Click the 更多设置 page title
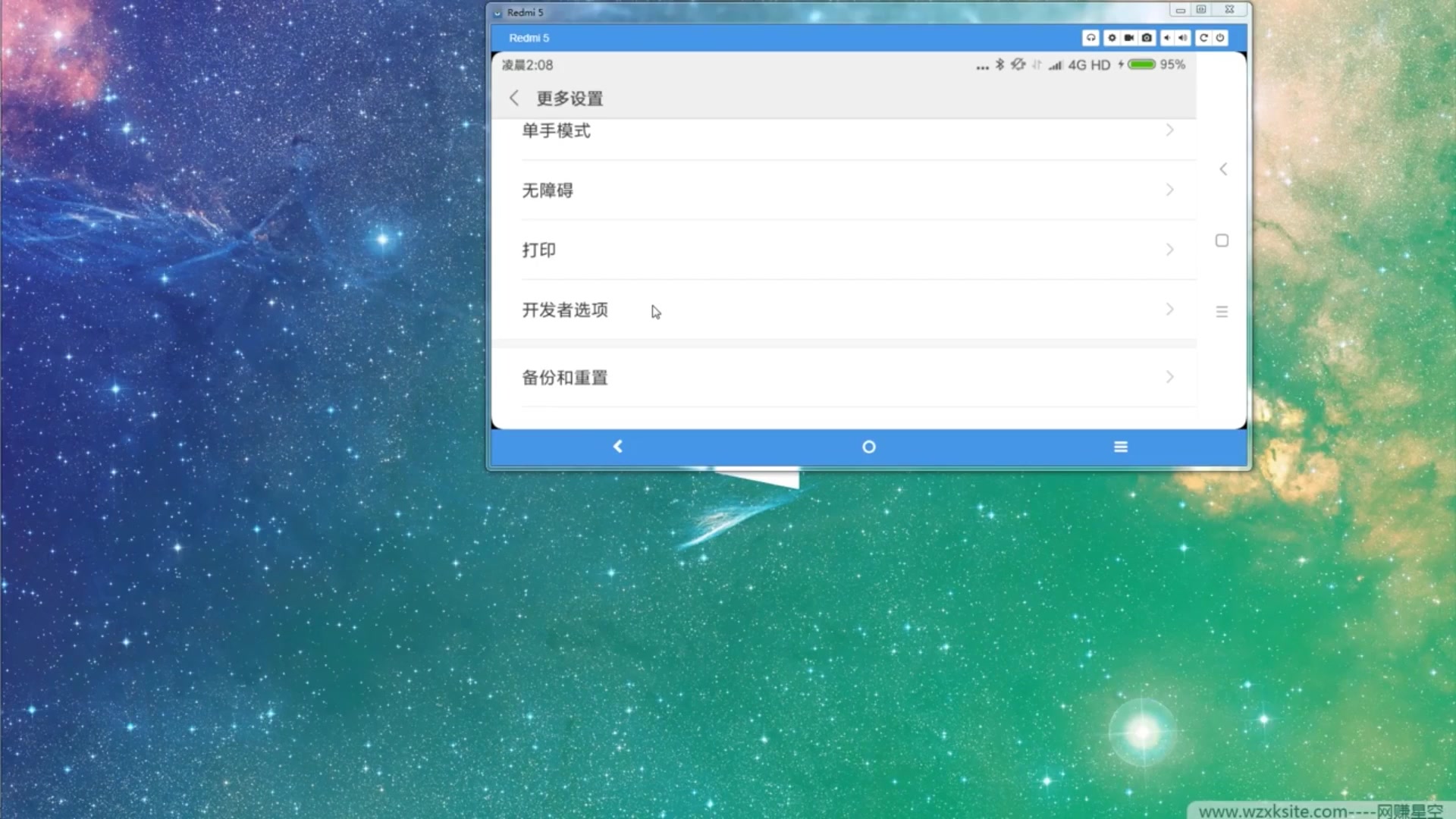Image resolution: width=1456 pixels, height=819 pixels. coord(570,99)
